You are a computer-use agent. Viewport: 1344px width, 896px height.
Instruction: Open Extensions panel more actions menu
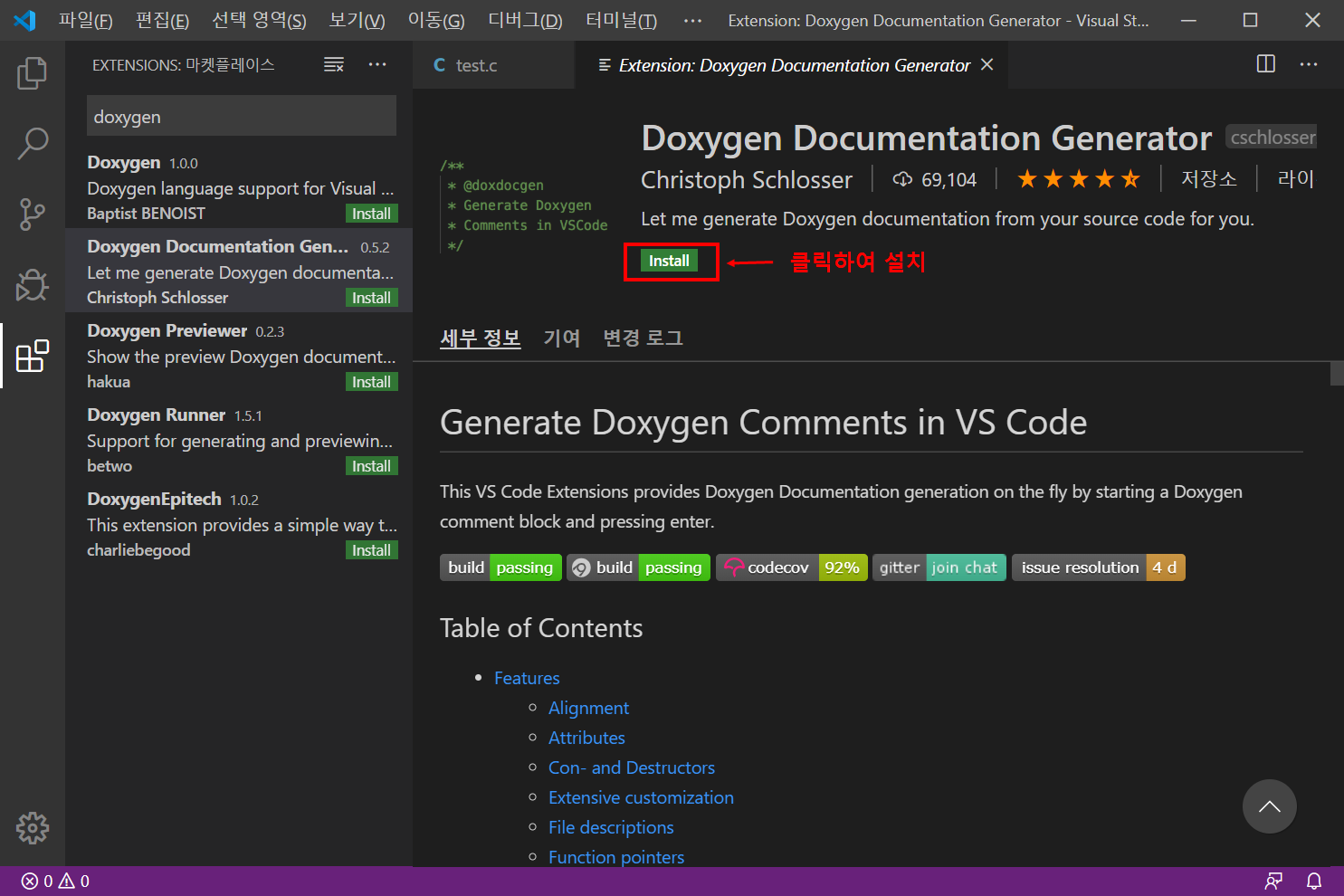pos(377,64)
